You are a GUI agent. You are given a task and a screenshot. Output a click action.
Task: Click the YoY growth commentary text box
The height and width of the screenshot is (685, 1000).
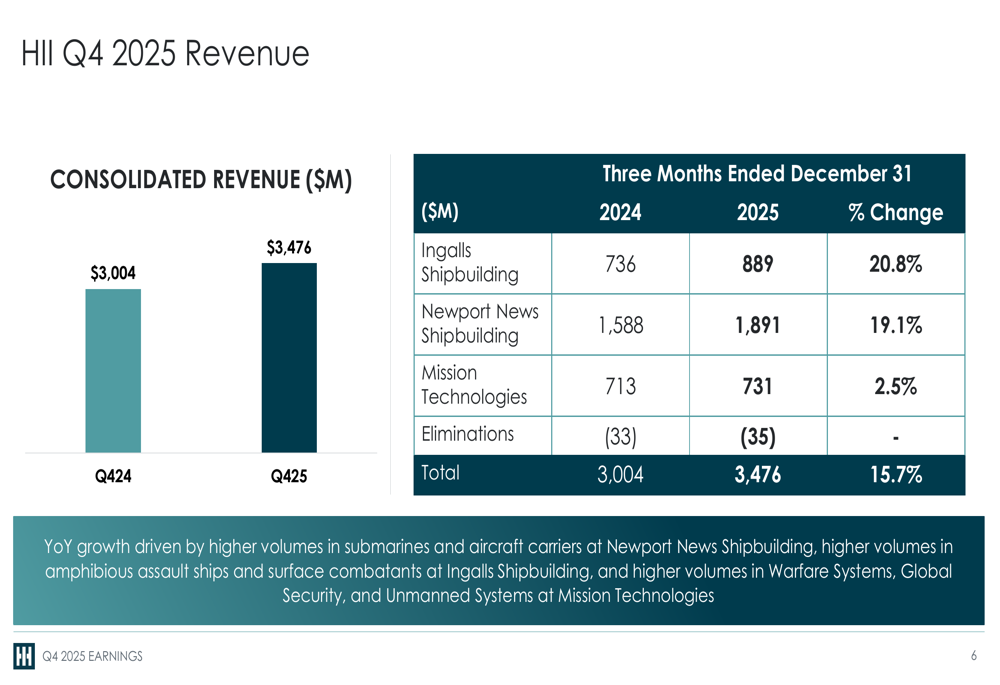pos(498,571)
